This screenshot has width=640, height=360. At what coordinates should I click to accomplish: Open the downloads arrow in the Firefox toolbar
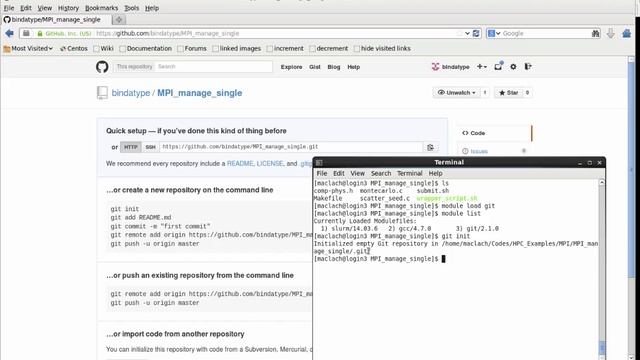click(611, 33)
